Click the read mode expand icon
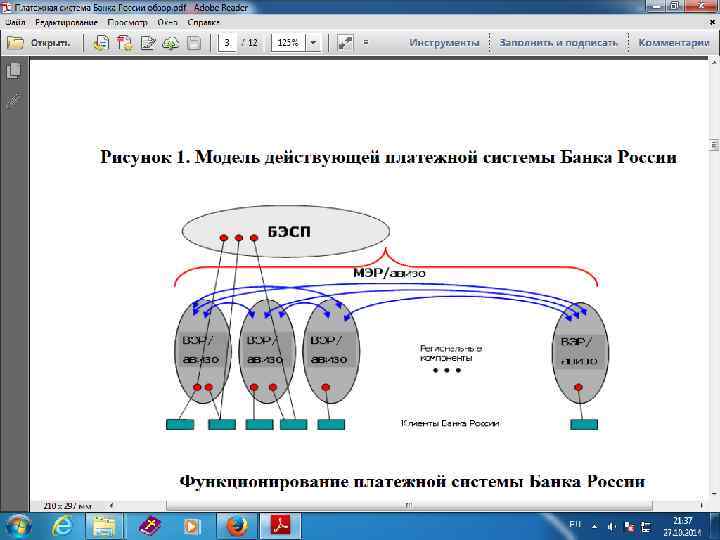This screenshot has height=540, width=720. pyautogui.click(x=345, y=43)
